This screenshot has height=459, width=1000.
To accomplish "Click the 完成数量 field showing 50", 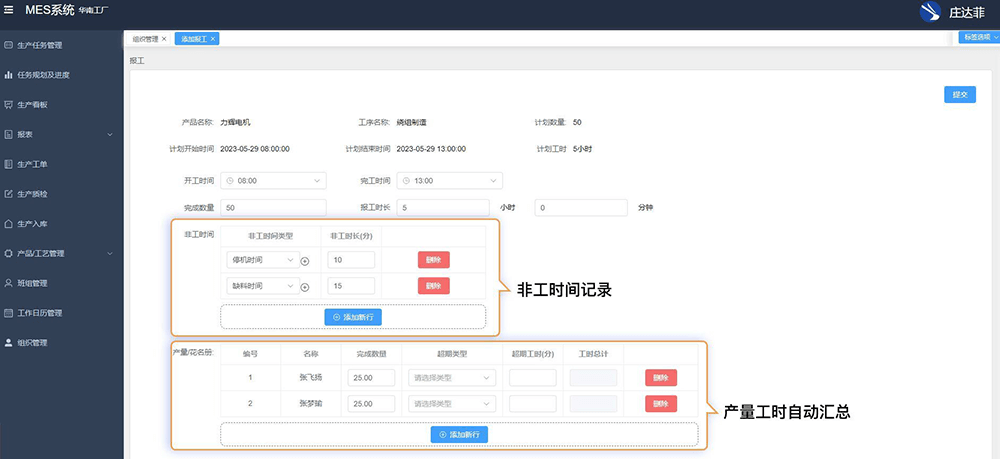I will pos(273,208).
